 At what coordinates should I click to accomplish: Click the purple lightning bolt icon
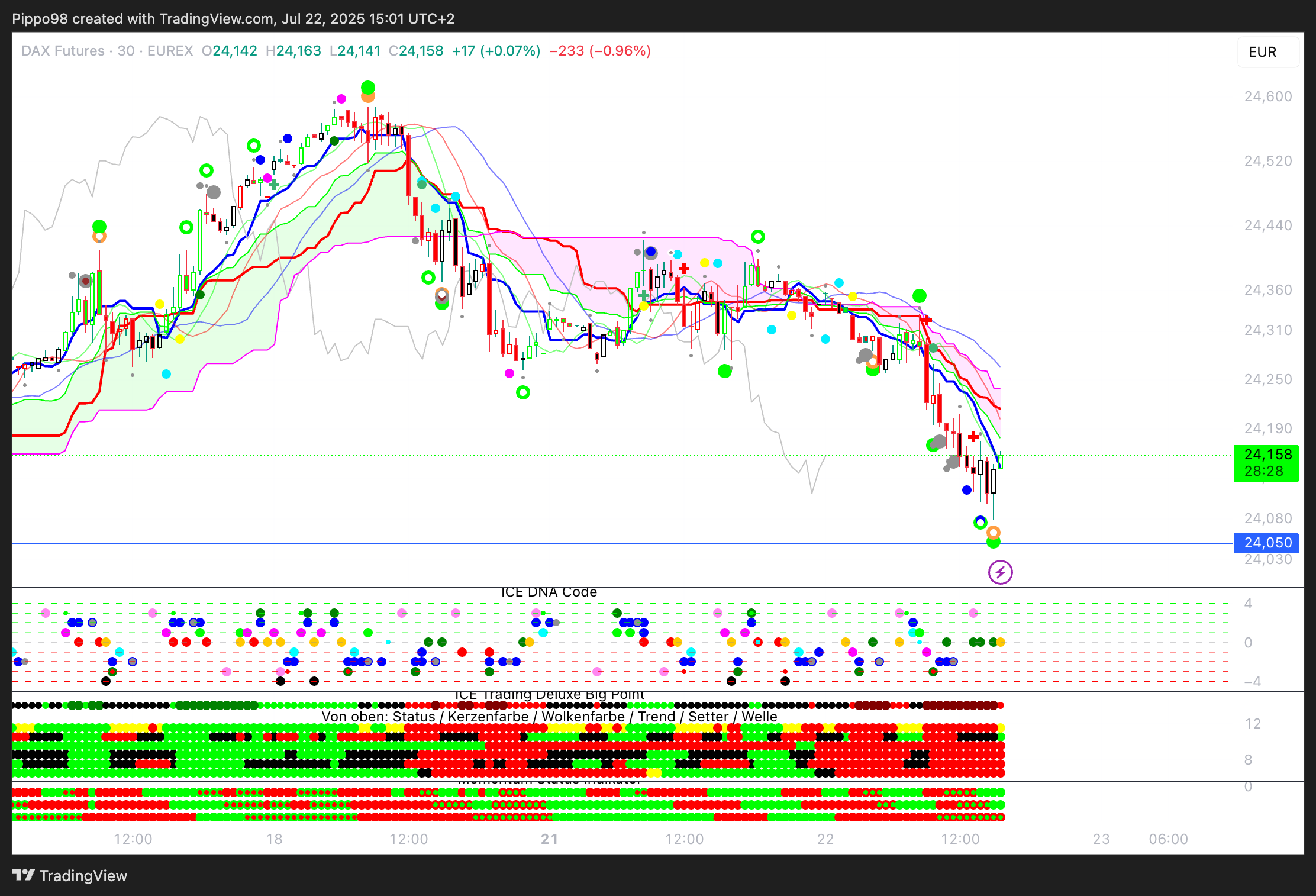point(1000,572)
